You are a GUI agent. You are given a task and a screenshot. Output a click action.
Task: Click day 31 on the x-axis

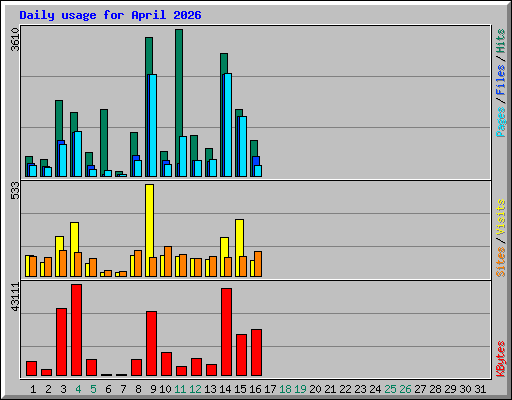(480, 389)
